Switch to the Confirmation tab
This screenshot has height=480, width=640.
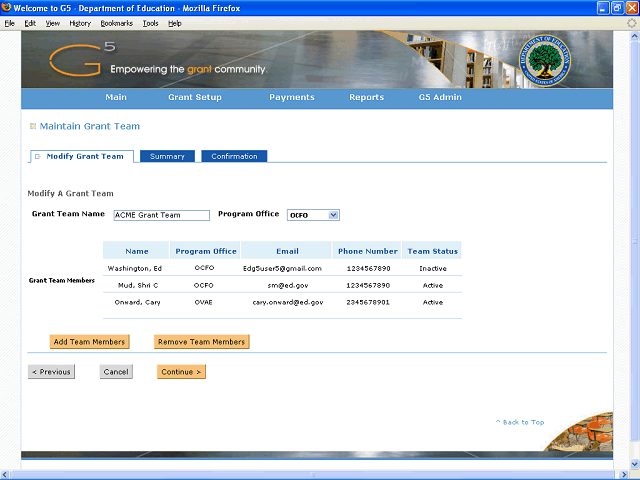[234, 156]
